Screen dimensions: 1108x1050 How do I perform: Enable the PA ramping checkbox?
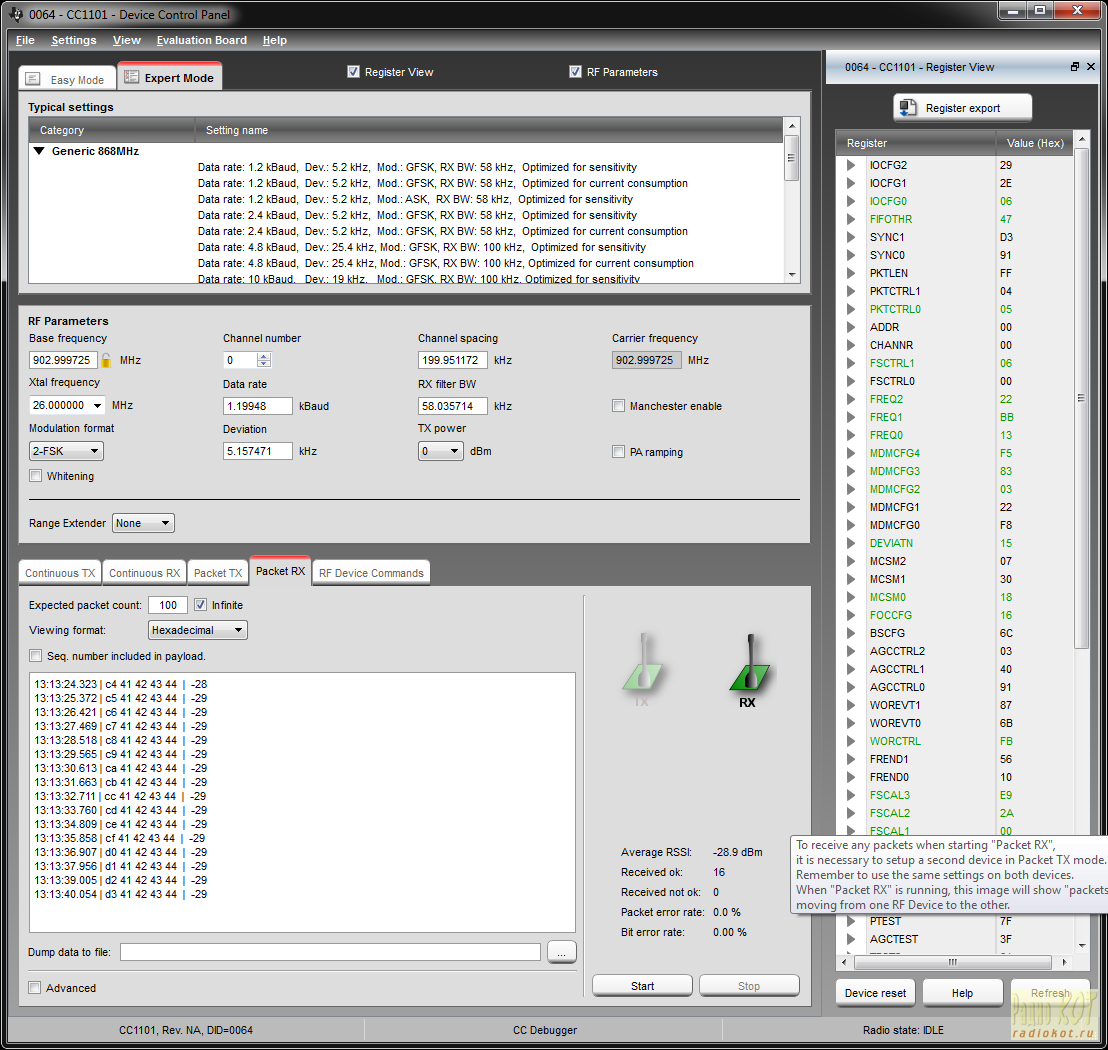[618, 452]
